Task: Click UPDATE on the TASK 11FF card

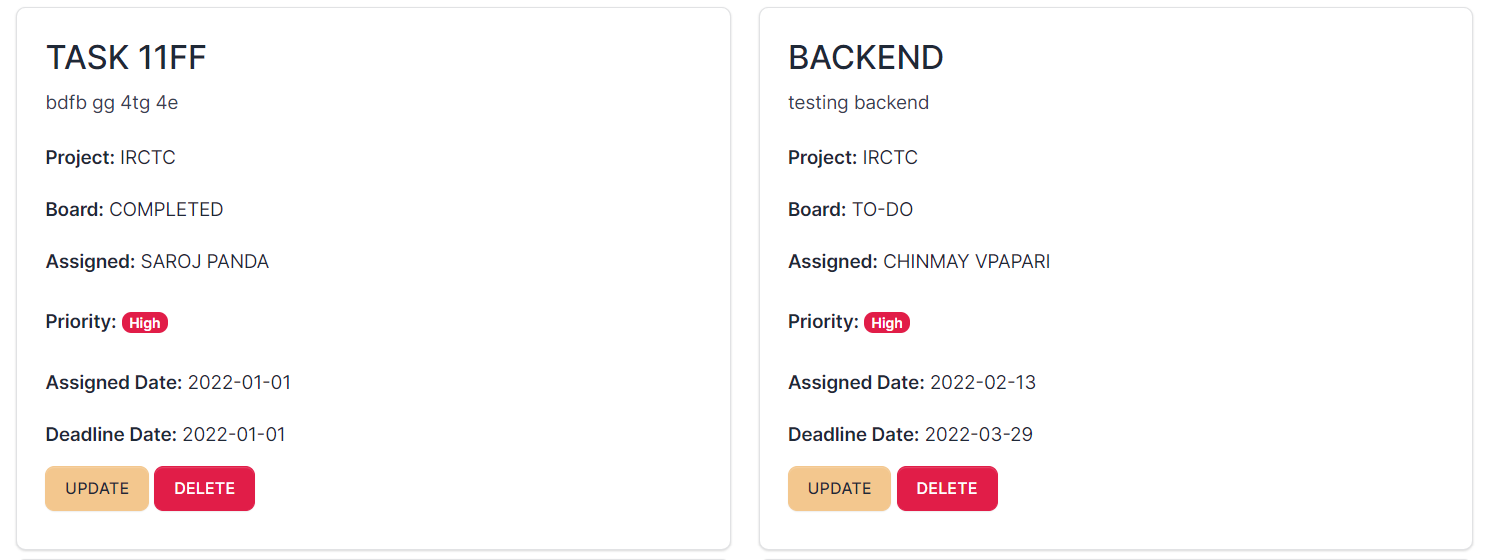Action: pyautogui.click(x=97, y=488)
